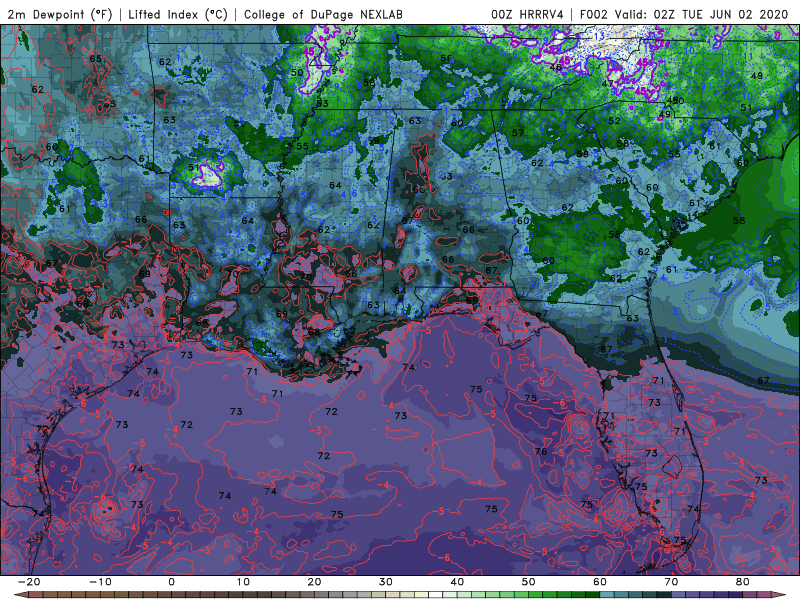Click the "Lifted Index (°C)" title text
800x600 pixels.
(x=178, y=14)
